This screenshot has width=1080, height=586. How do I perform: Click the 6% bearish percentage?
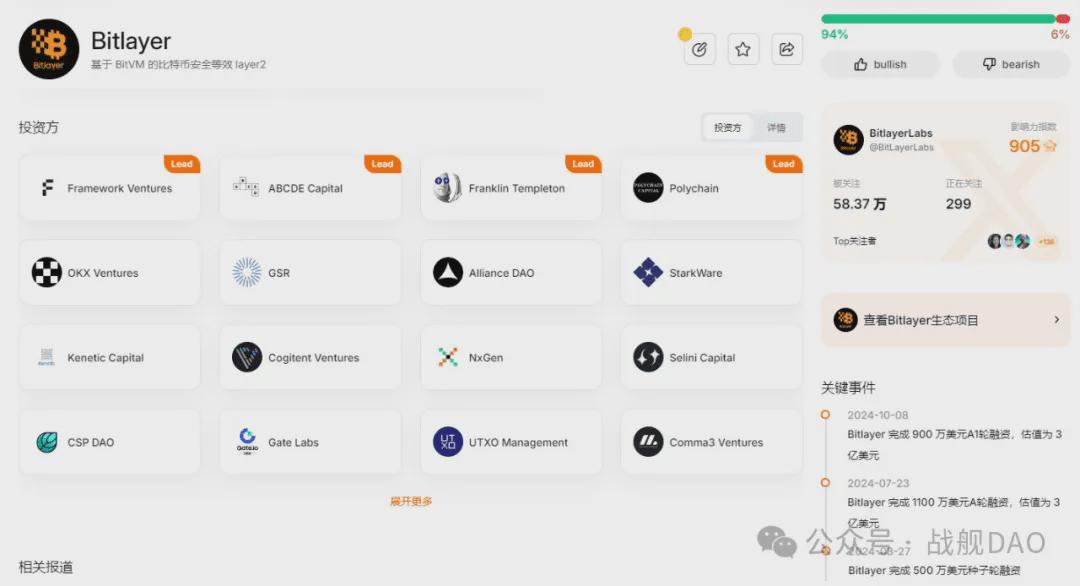[1060, 34]
